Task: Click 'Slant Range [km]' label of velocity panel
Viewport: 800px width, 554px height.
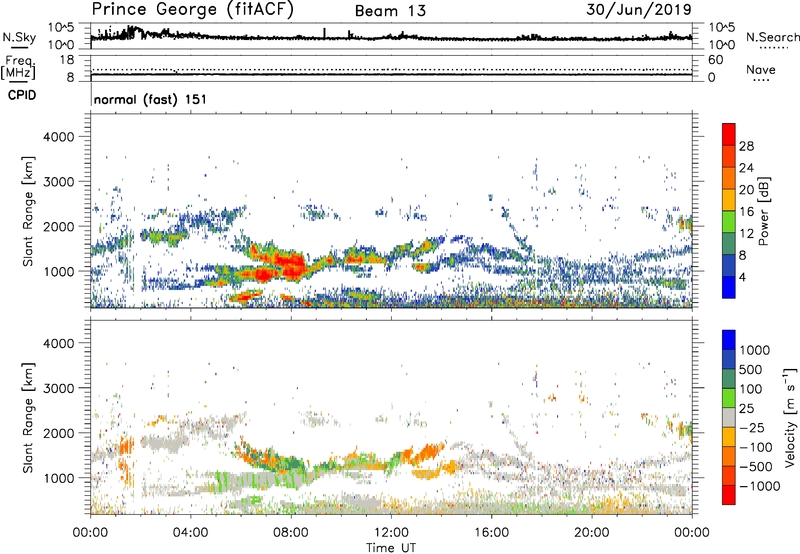Action: coord(28,417)
